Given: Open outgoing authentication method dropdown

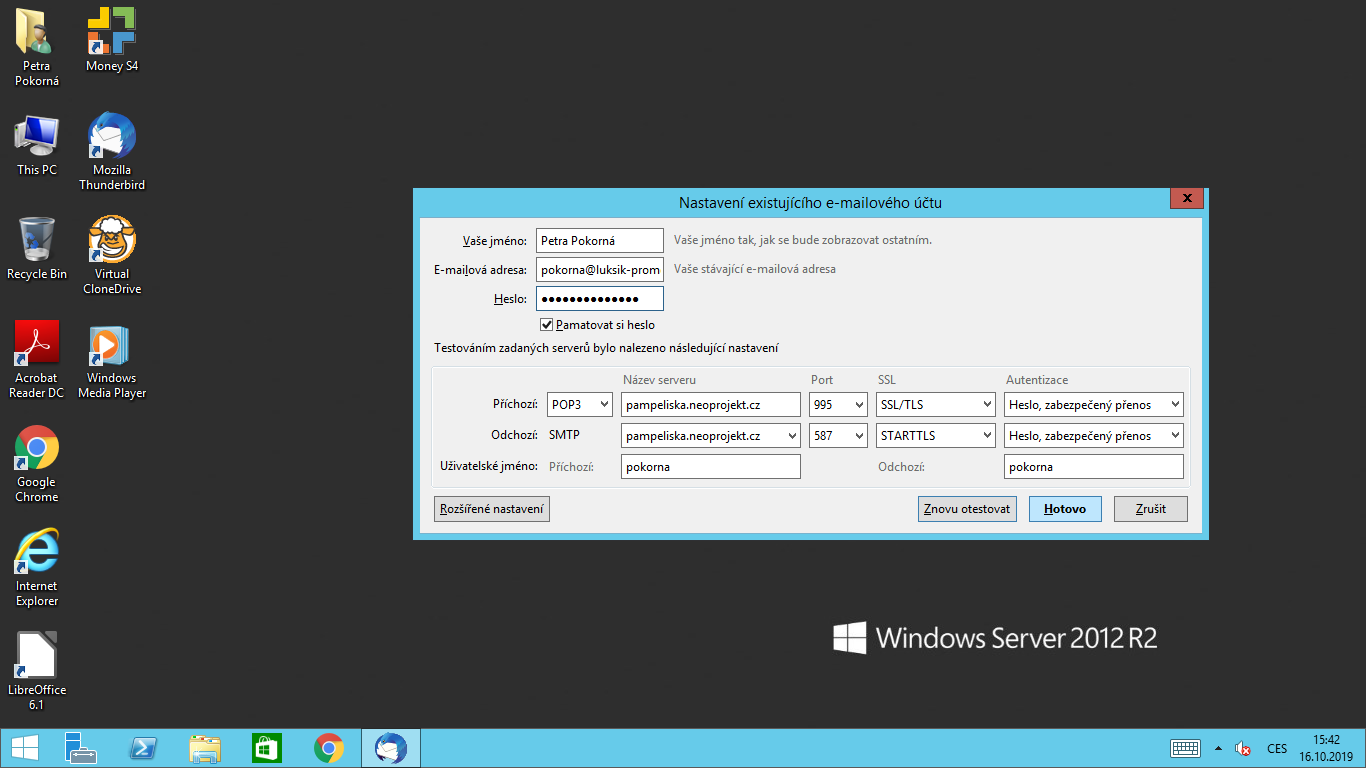Looking at the screenshot, I should (1094, 436).
